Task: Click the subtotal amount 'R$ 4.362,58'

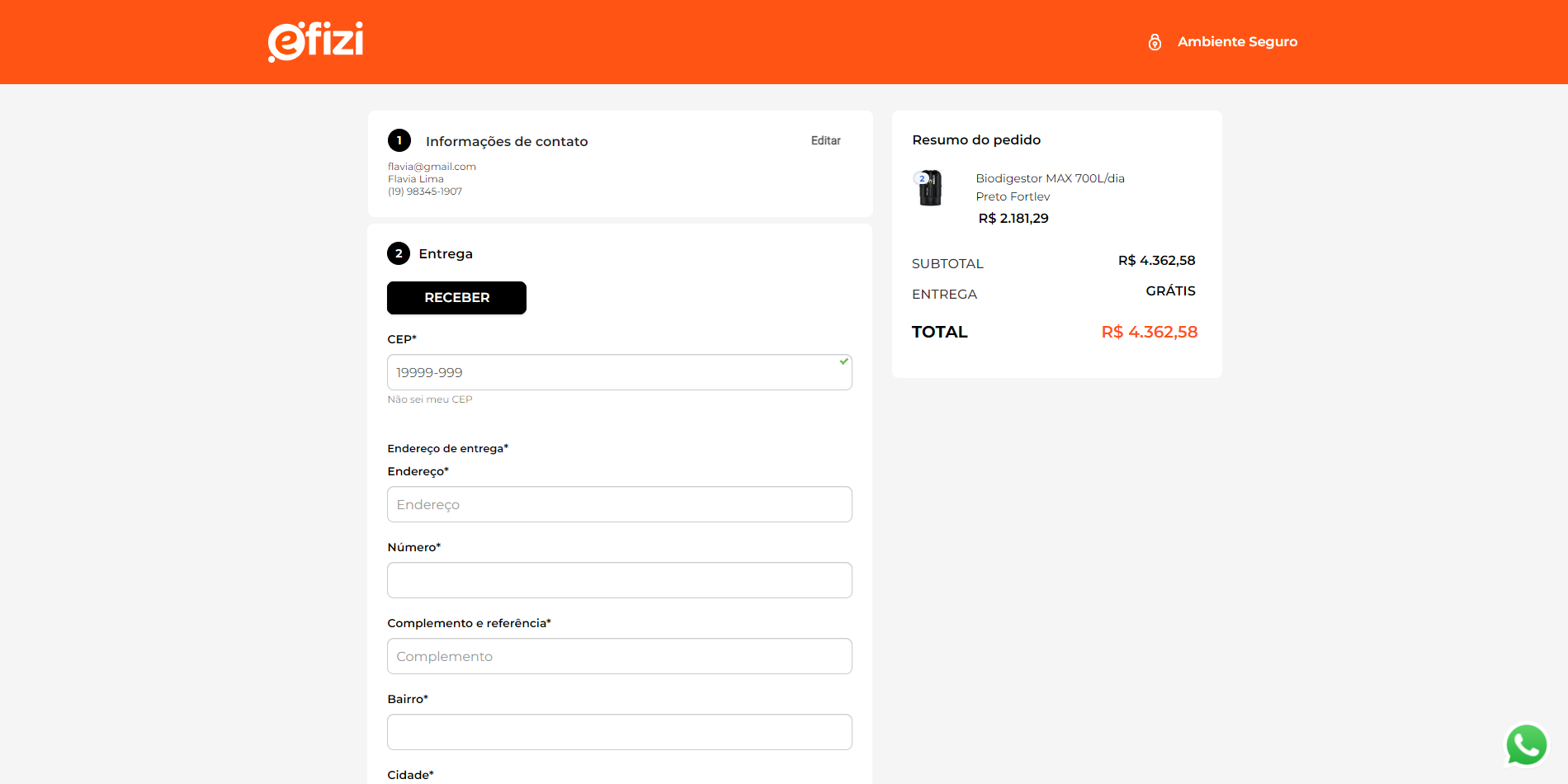Action: coord(1156,261)
